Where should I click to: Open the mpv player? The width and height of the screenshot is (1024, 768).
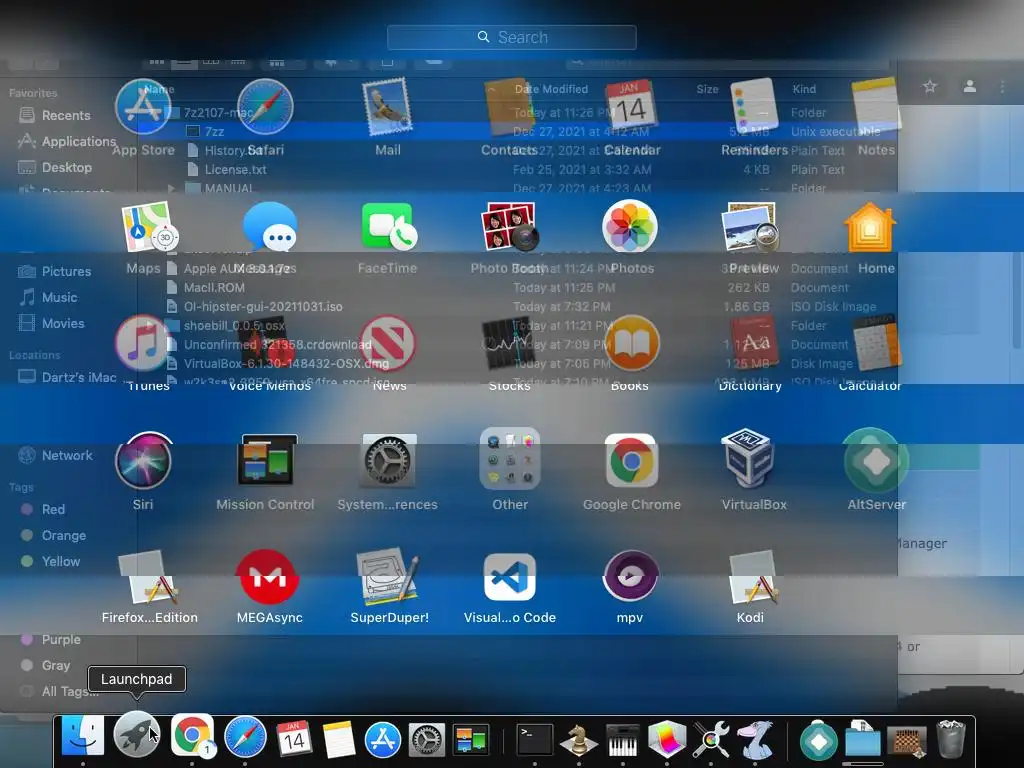pos(630,576)
